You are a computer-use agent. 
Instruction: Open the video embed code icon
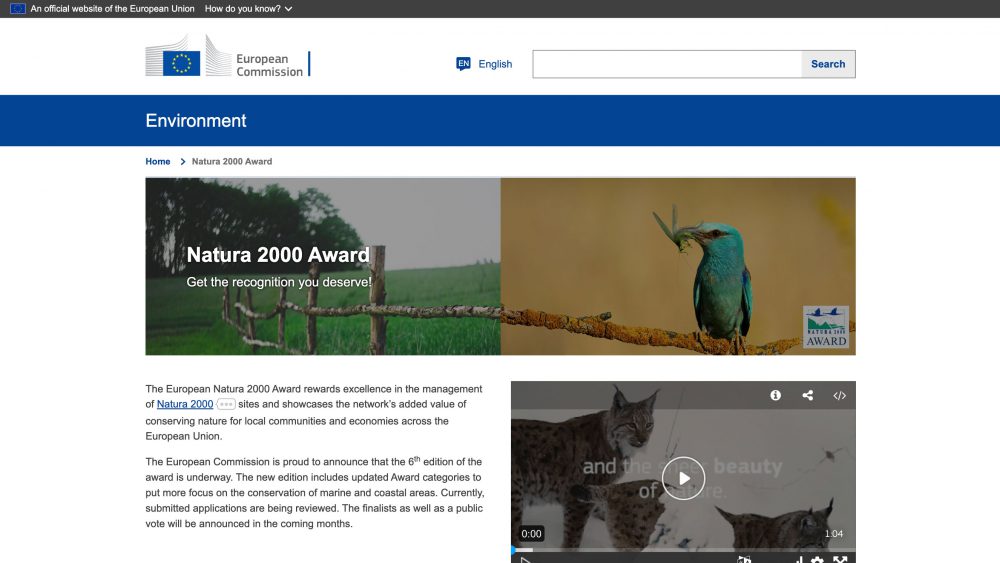(839, 395)
